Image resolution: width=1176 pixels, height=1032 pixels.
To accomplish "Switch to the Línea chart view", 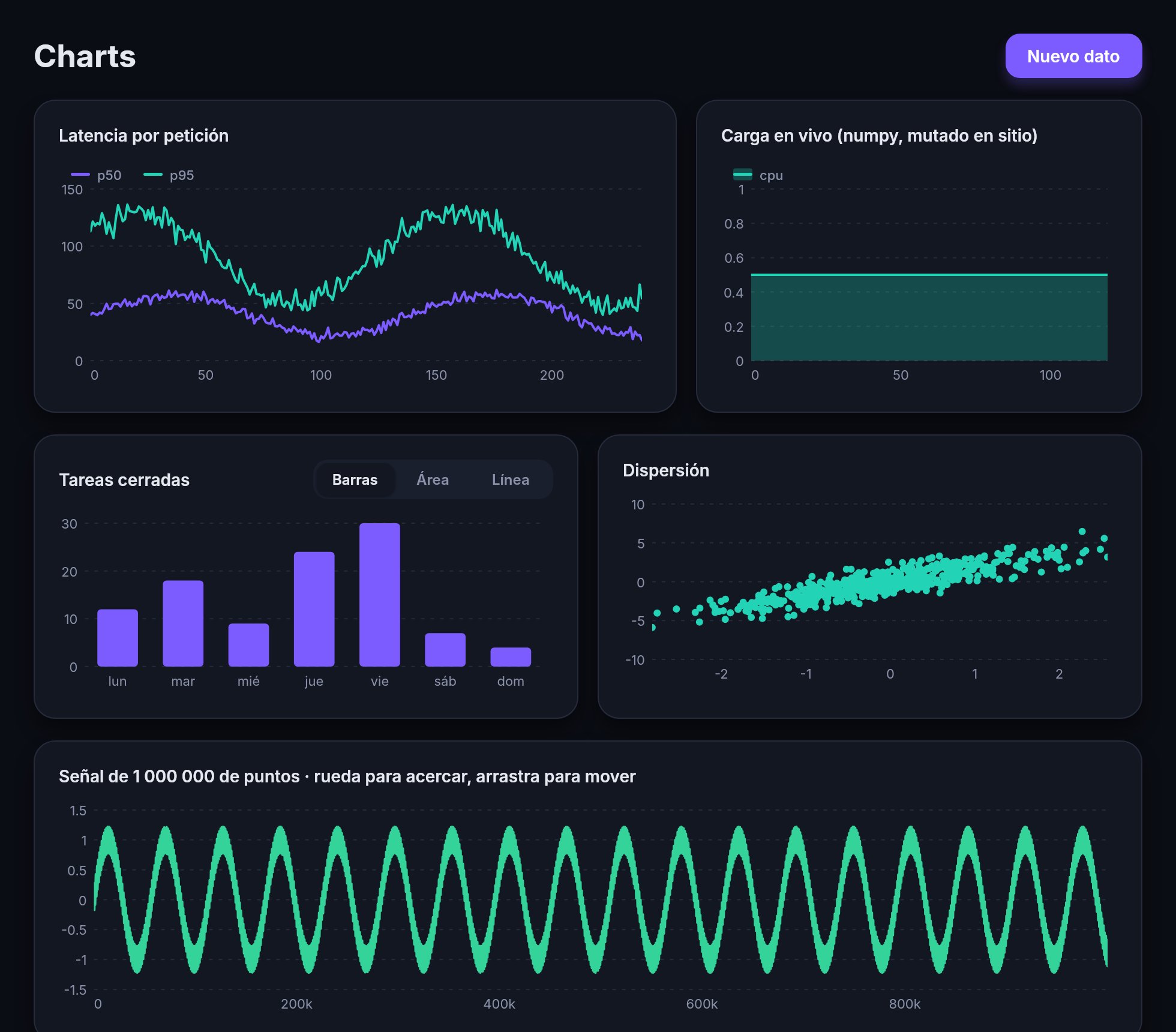I will point(511,479).
